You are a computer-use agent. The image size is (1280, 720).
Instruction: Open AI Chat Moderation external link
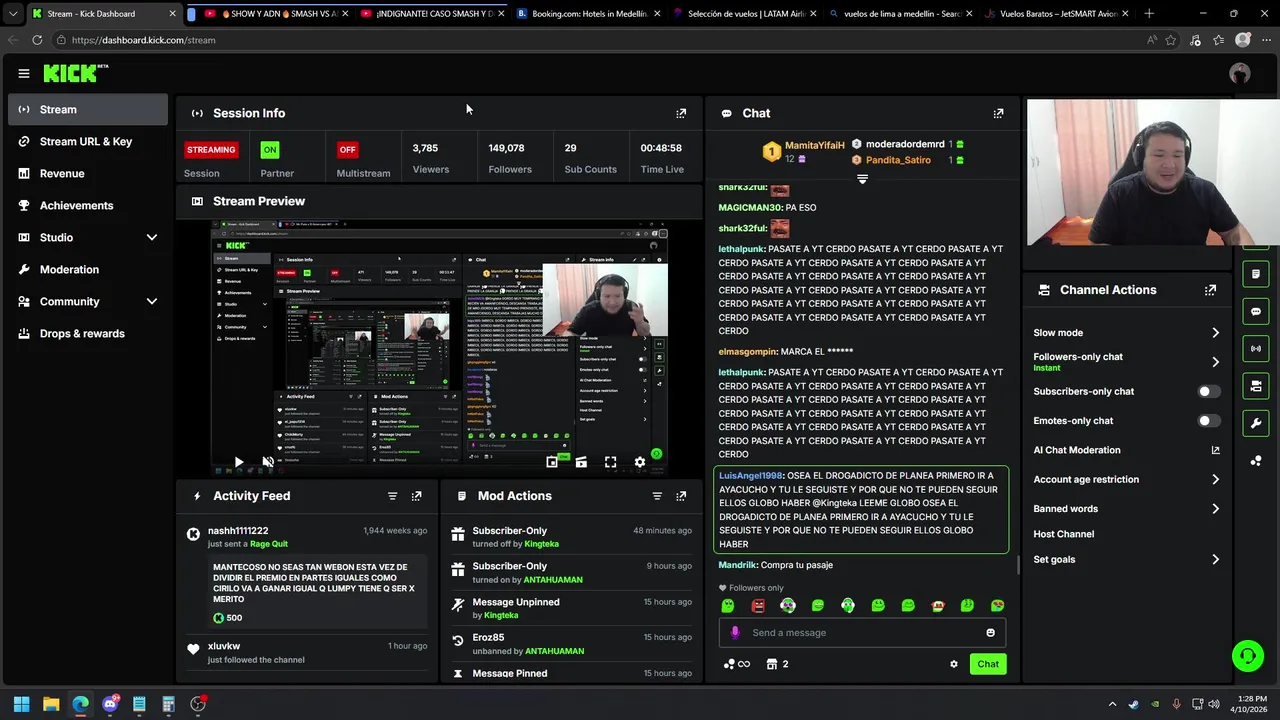coord(1215,450)
